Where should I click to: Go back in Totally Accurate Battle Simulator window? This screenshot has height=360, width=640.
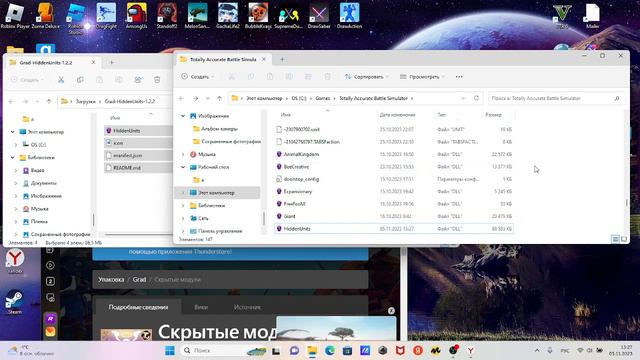pos(182,98)
